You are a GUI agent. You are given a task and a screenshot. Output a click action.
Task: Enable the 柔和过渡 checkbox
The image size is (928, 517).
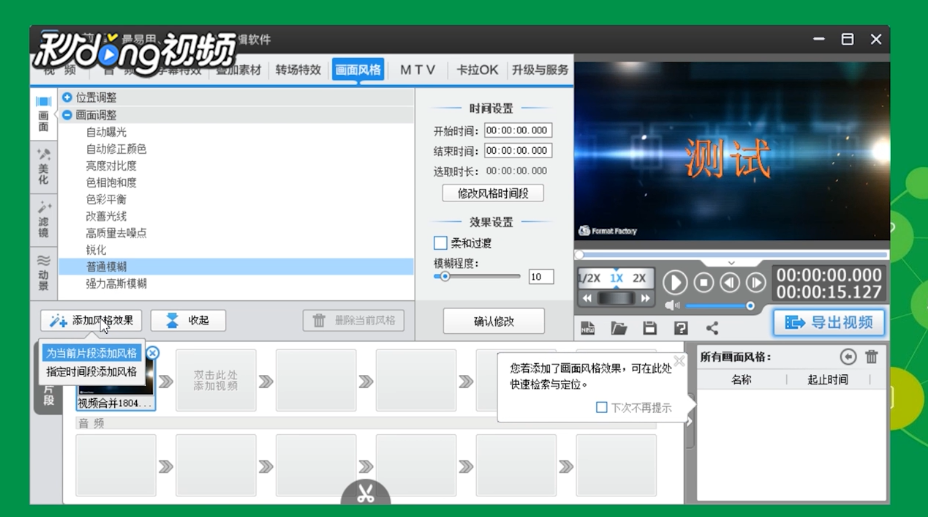click(x=440, y=243)
